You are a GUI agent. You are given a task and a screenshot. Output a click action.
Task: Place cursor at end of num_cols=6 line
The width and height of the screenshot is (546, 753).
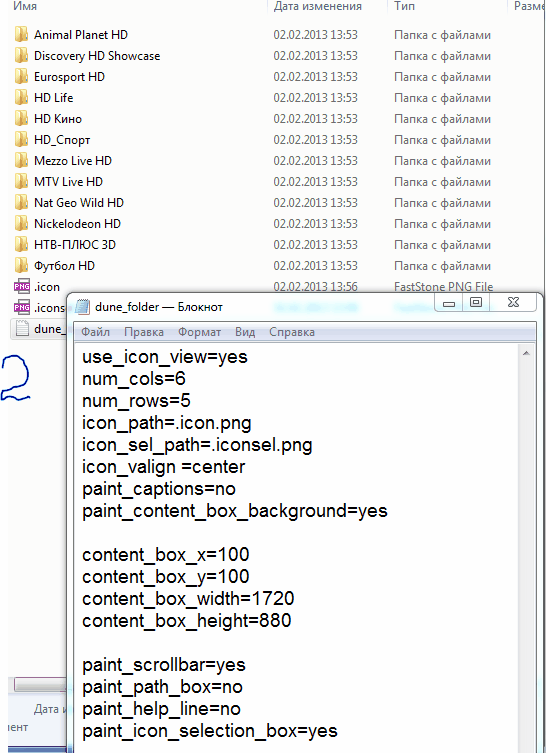tap(186, 379)
